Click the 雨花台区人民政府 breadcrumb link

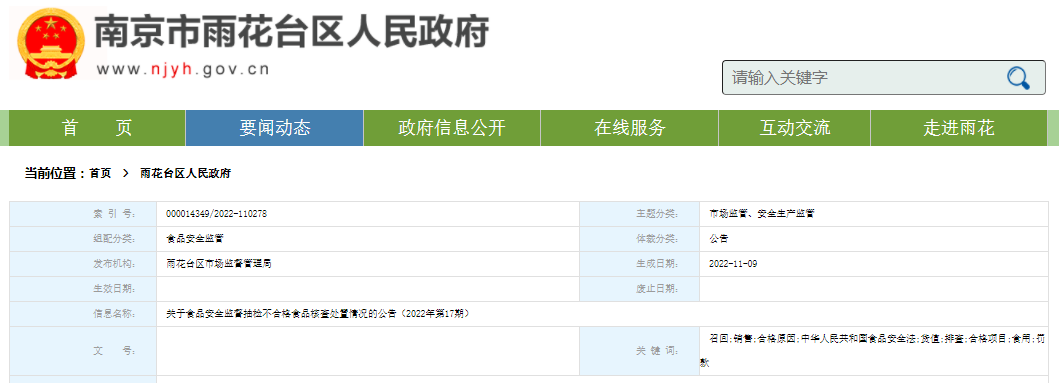(186, 174)
